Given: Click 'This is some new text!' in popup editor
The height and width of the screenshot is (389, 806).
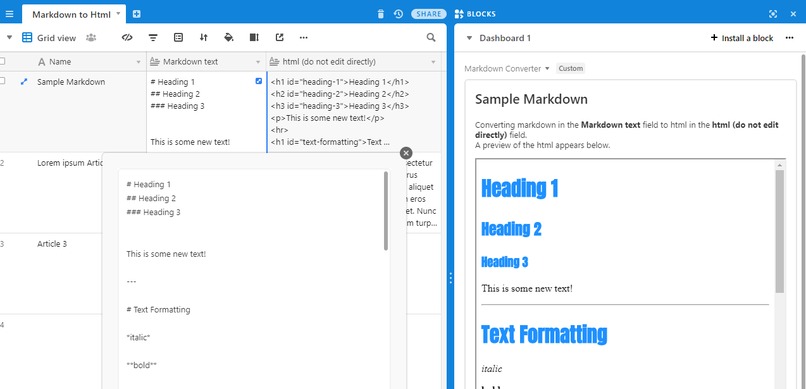Looking at the screenshot, I should click(166, 254).
